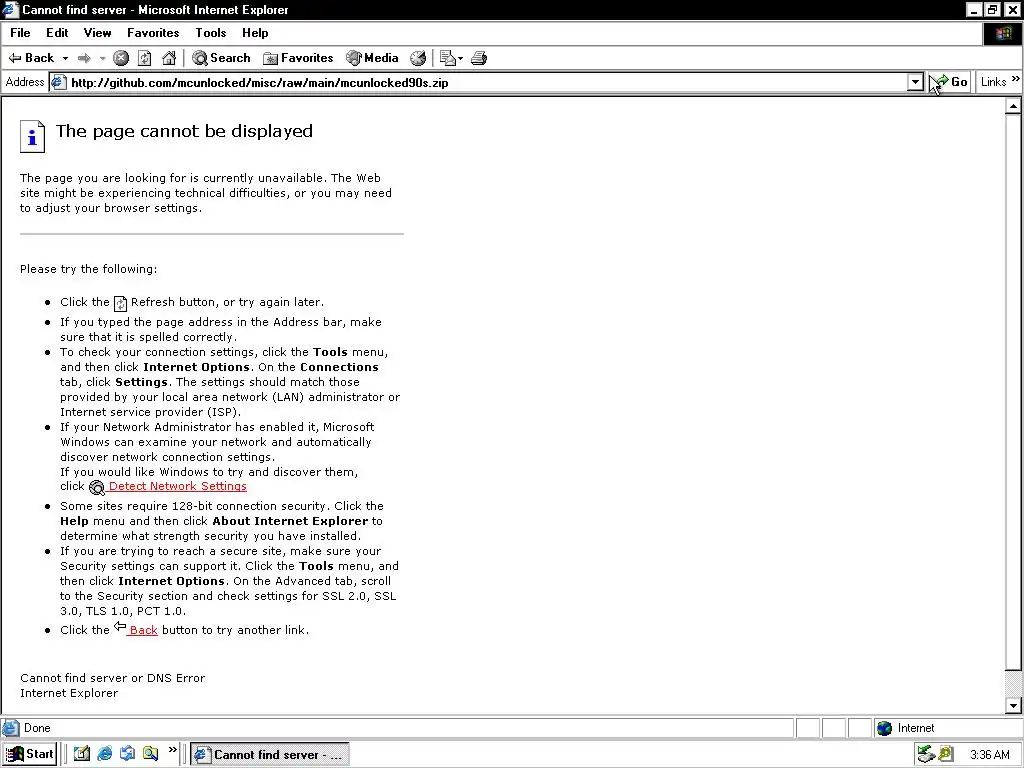Click the Print toolbar icon

tap(479, 58)
